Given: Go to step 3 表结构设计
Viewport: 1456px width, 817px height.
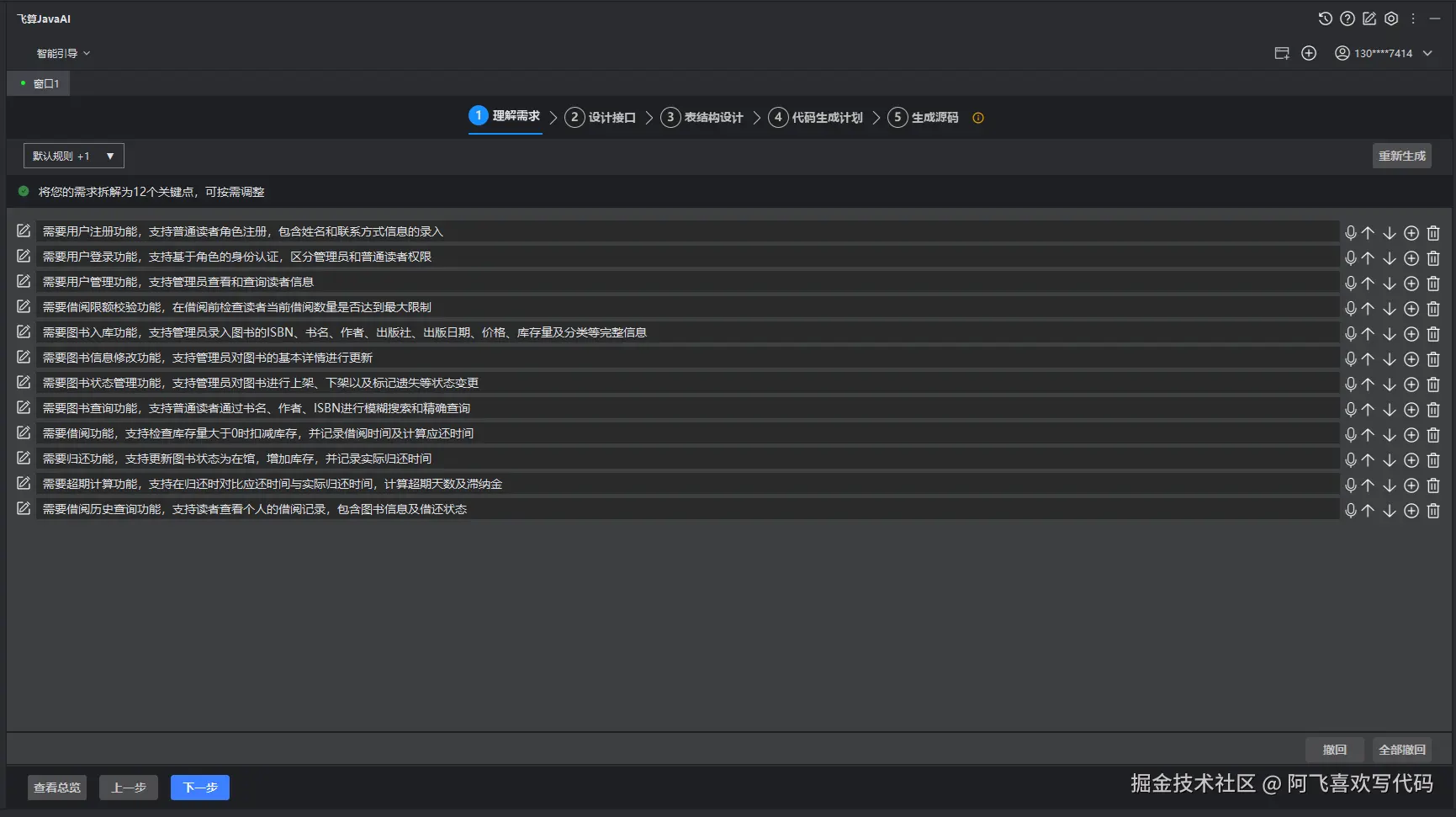Looking at the screenshot, I should coord(702,117).
